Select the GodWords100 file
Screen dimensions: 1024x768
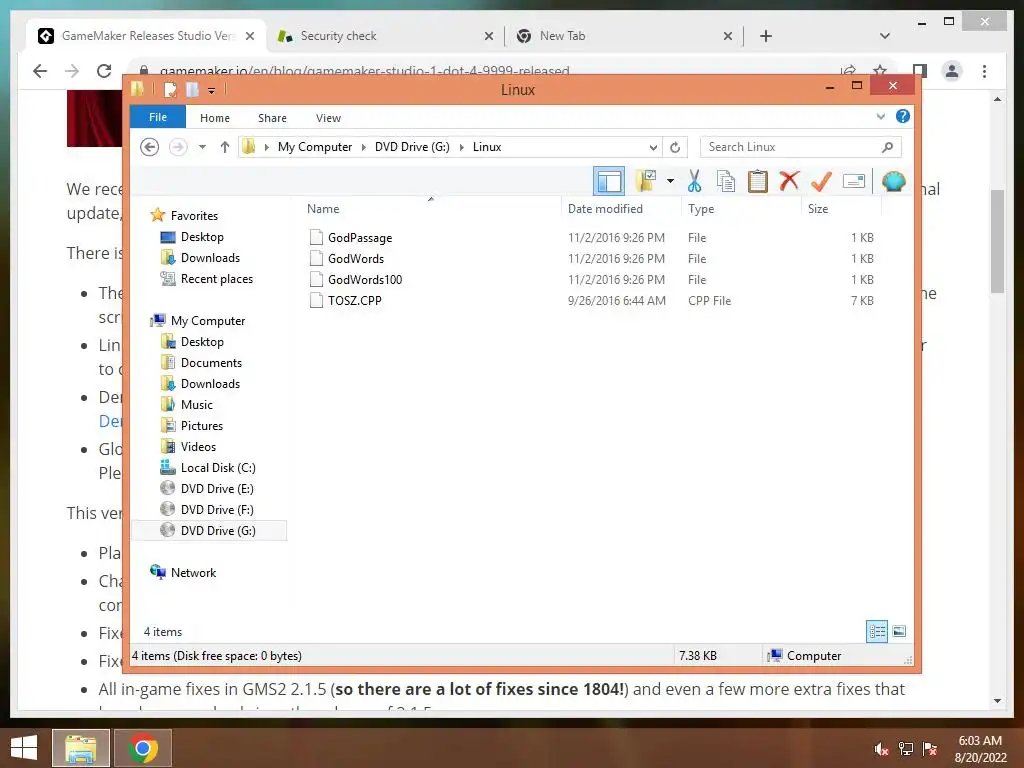pos(365,280)
